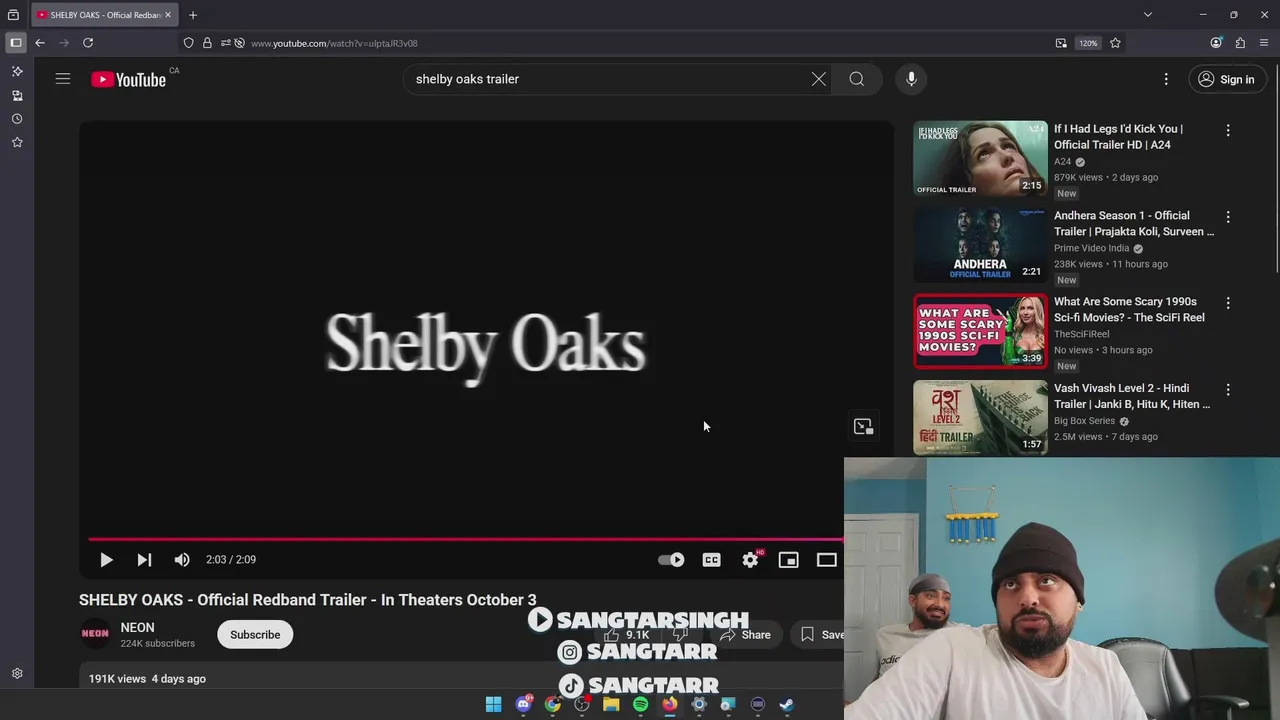Start voice search with microphone
The height and width of the screenshot is (720, 1280).
tap(911, 79)
